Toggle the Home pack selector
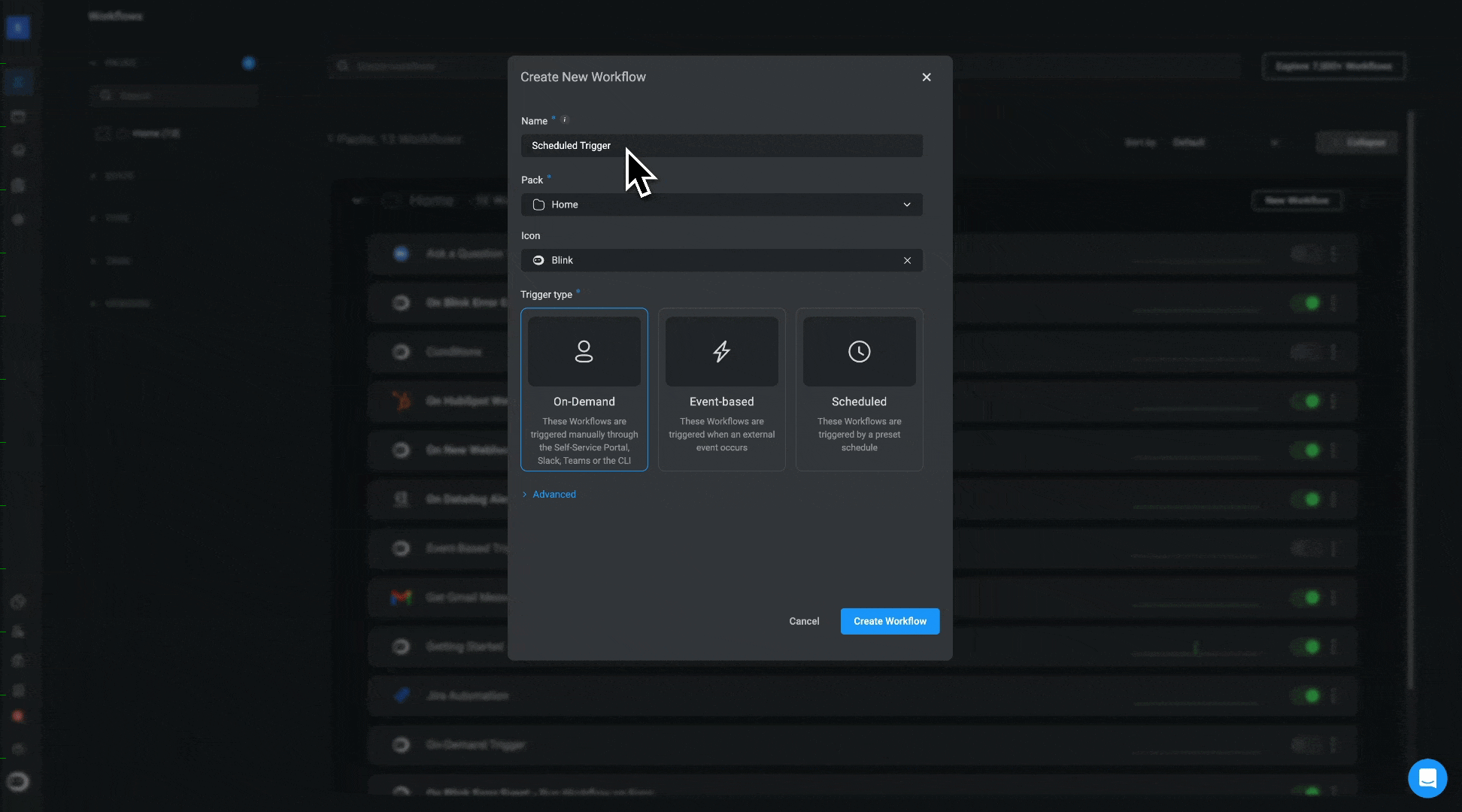Image resolution: width=1462 pixels, height=812 pixels. point(907,204)
